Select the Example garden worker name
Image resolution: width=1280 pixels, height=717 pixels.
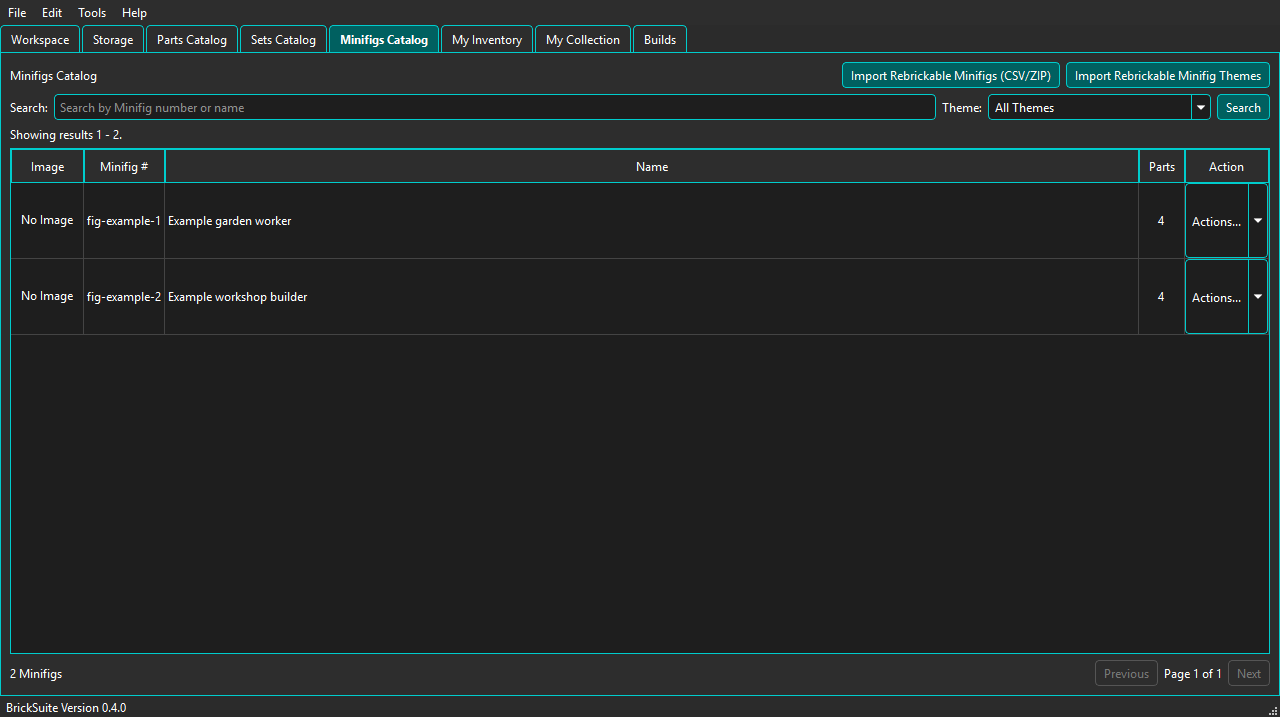point(230,221)
